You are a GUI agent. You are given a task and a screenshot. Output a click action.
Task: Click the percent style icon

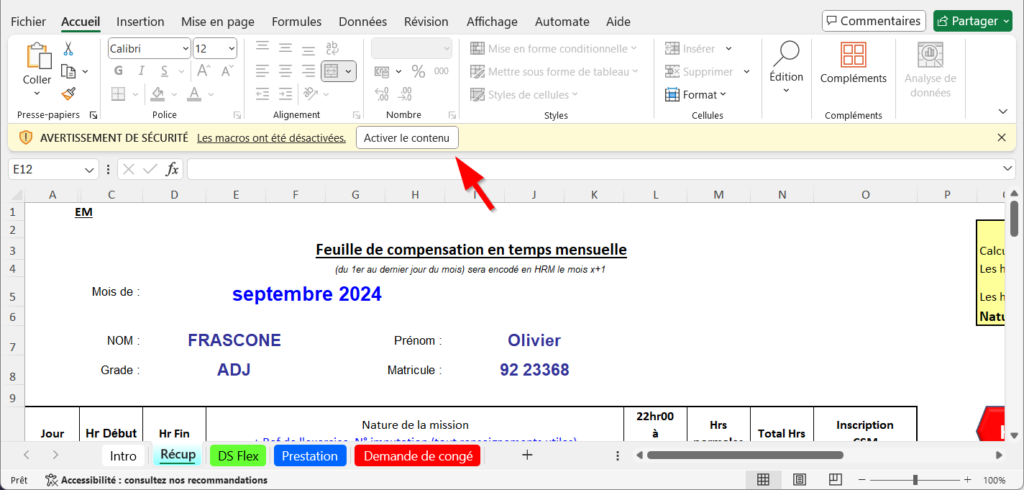click(418, 71)
